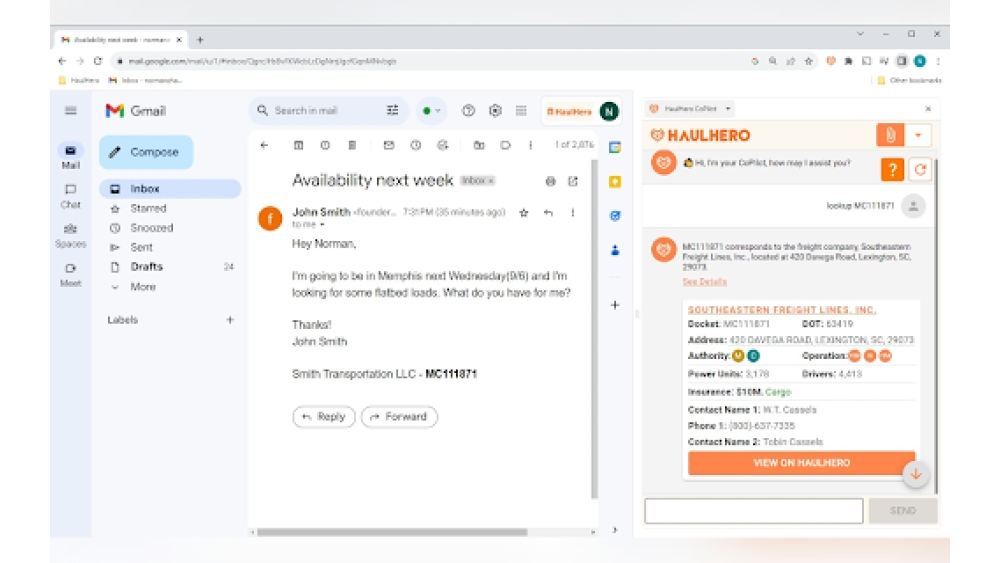Image resolution: width=1000 pixels, height=563 pixels.
Task: Switch to Mail in side rail
Action: [70, 156]
